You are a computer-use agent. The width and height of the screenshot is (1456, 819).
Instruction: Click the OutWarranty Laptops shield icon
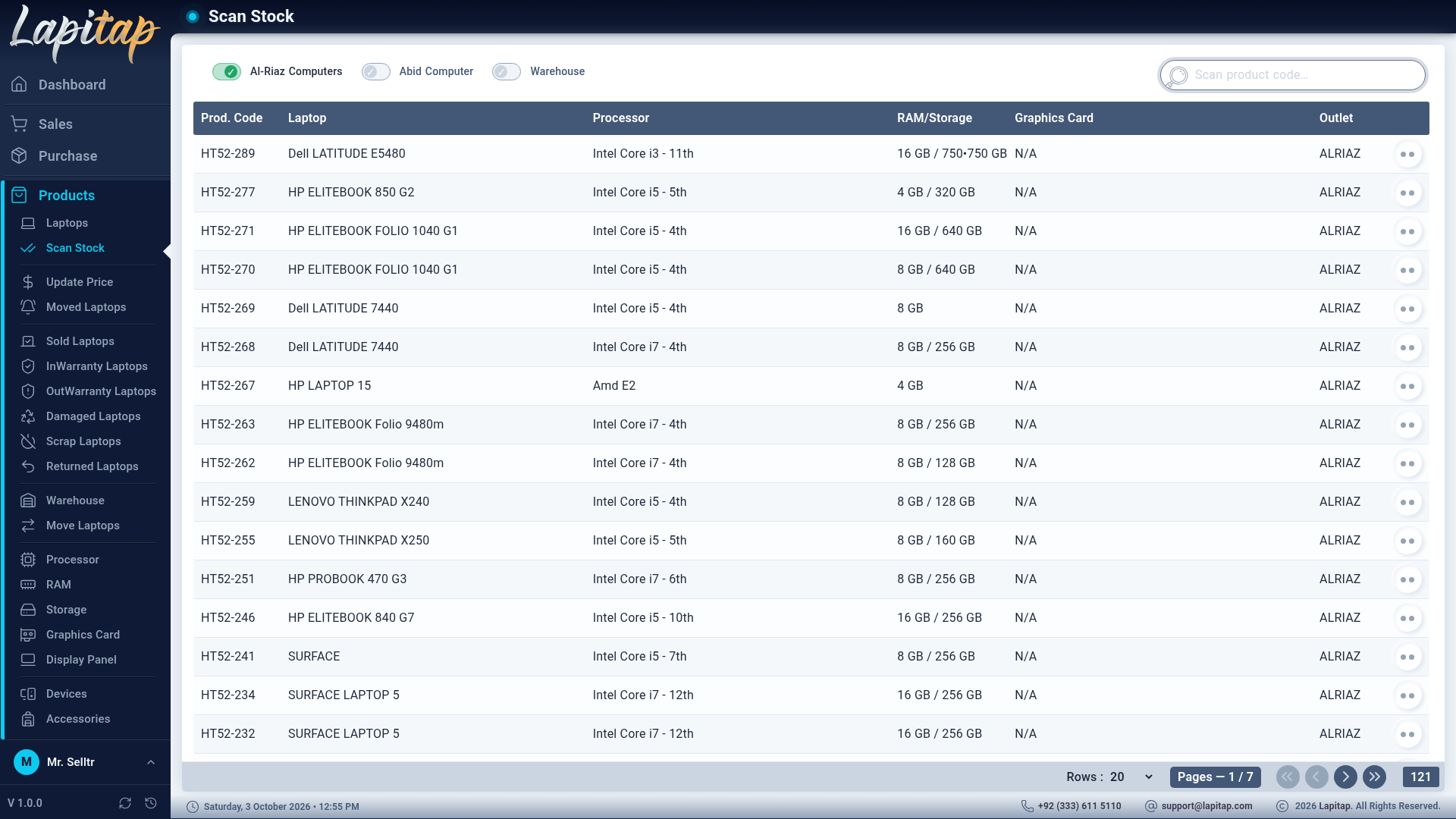tap(28, 391)
